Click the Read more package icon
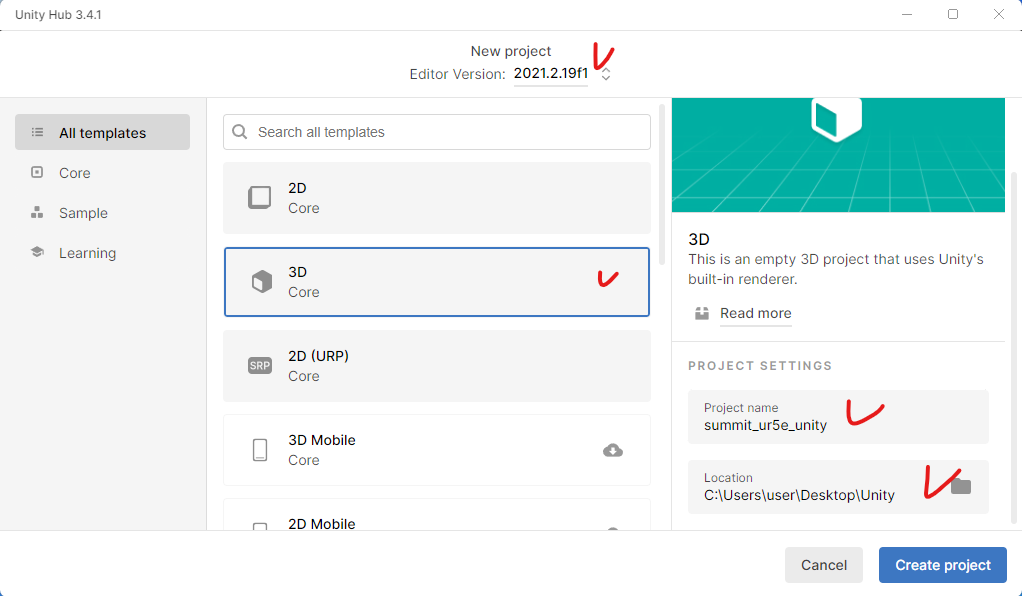The image size is (1022, 596). tap(701, 313)
